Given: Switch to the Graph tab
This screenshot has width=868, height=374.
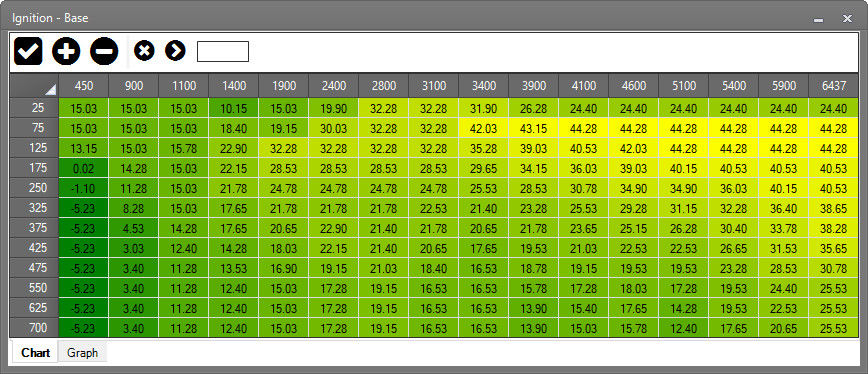Looking at the screenshot, I should click(82, 352).
